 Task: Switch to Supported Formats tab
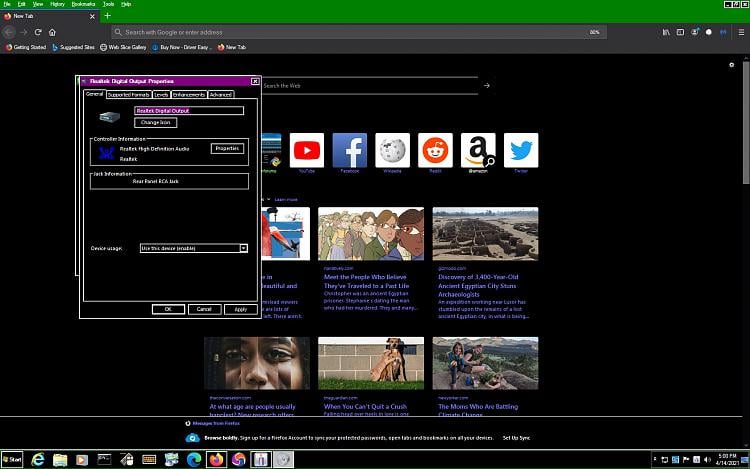128,95
